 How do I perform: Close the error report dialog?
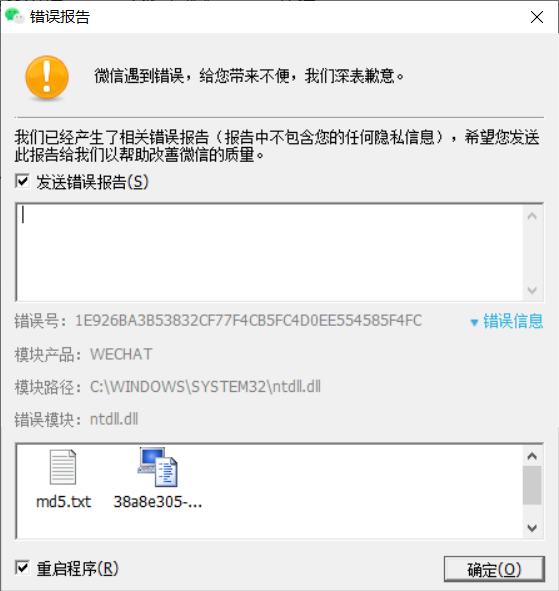[x=537, y=17]
